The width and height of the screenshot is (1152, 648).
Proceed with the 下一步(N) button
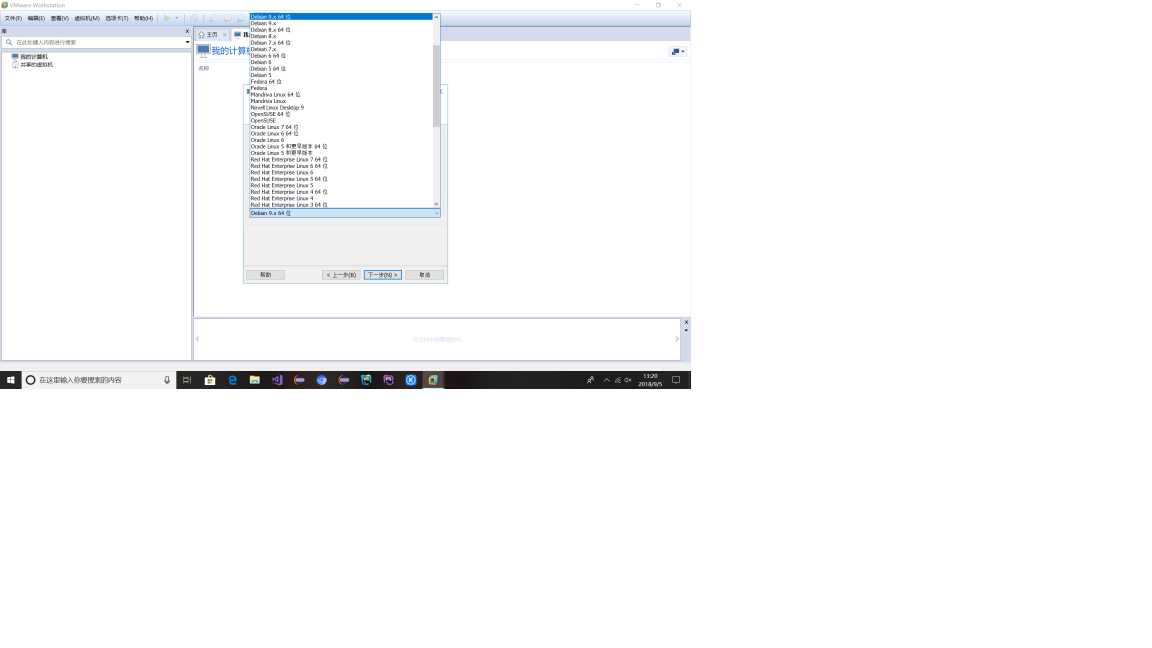(383, 275)
